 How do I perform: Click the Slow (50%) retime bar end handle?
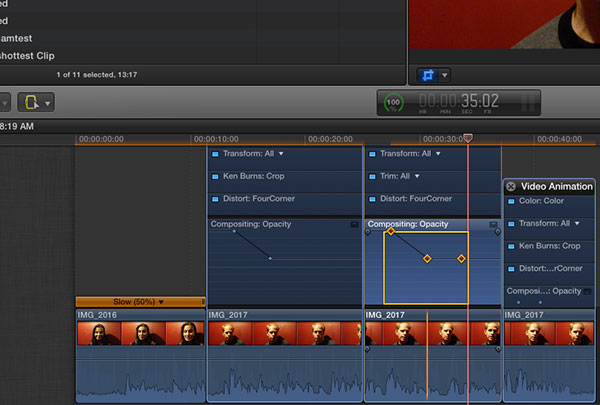(x=203, y=302)
